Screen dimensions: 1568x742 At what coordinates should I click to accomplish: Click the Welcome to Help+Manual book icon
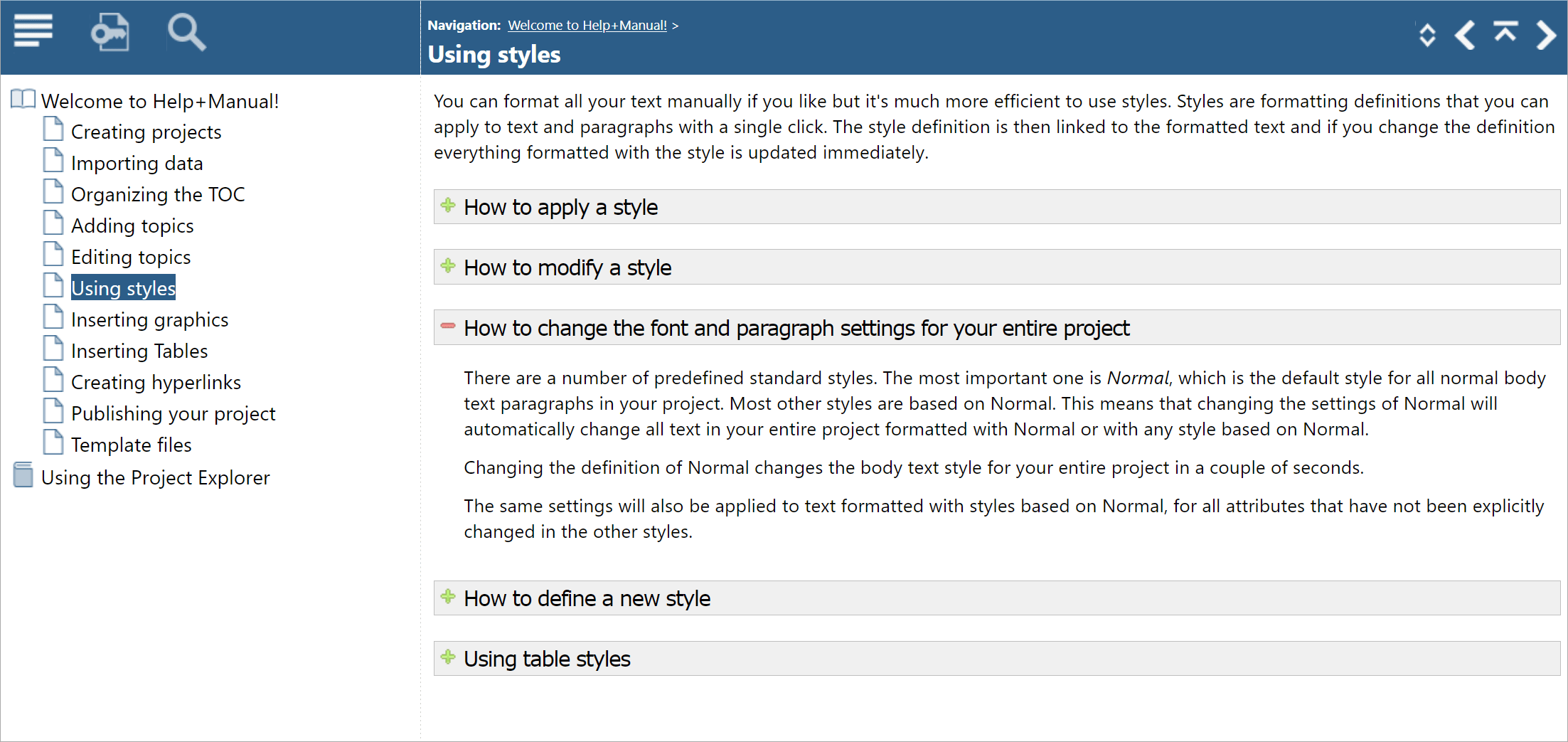pos(23,100)
